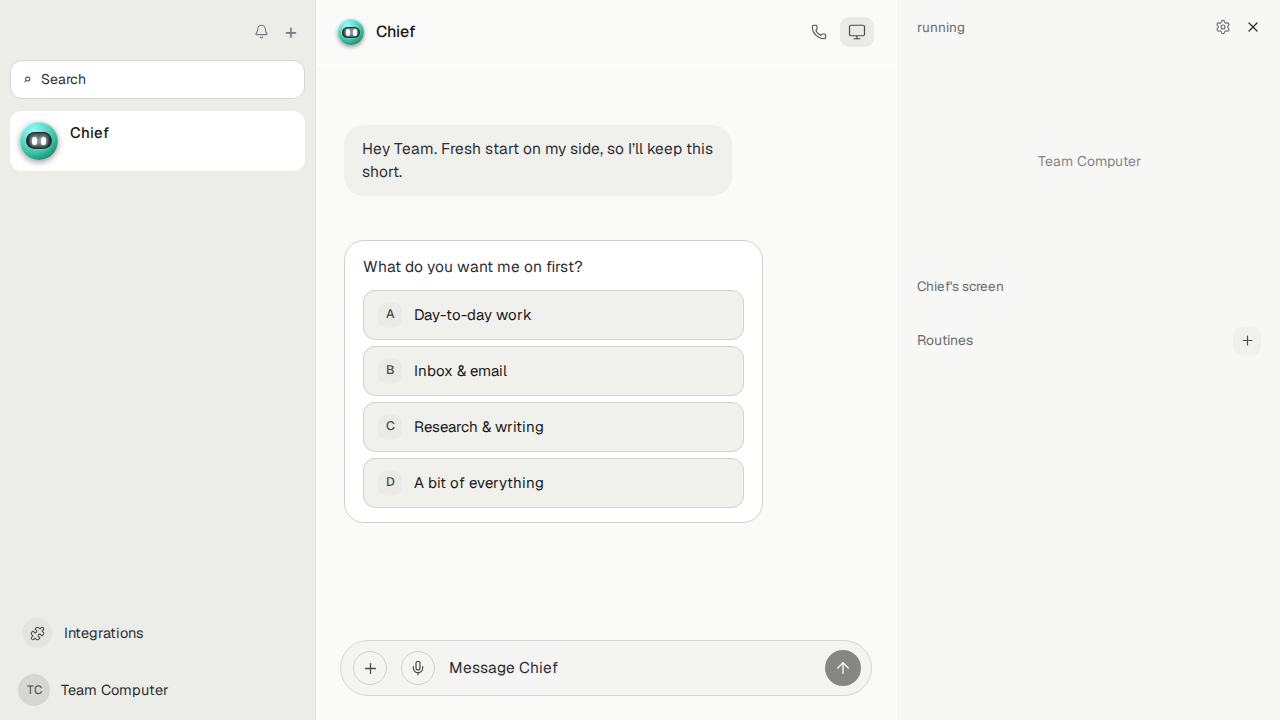Toggle the computer screen panel icon
The height and width of the screenshot is (720, 1280).
click(857, 32)
